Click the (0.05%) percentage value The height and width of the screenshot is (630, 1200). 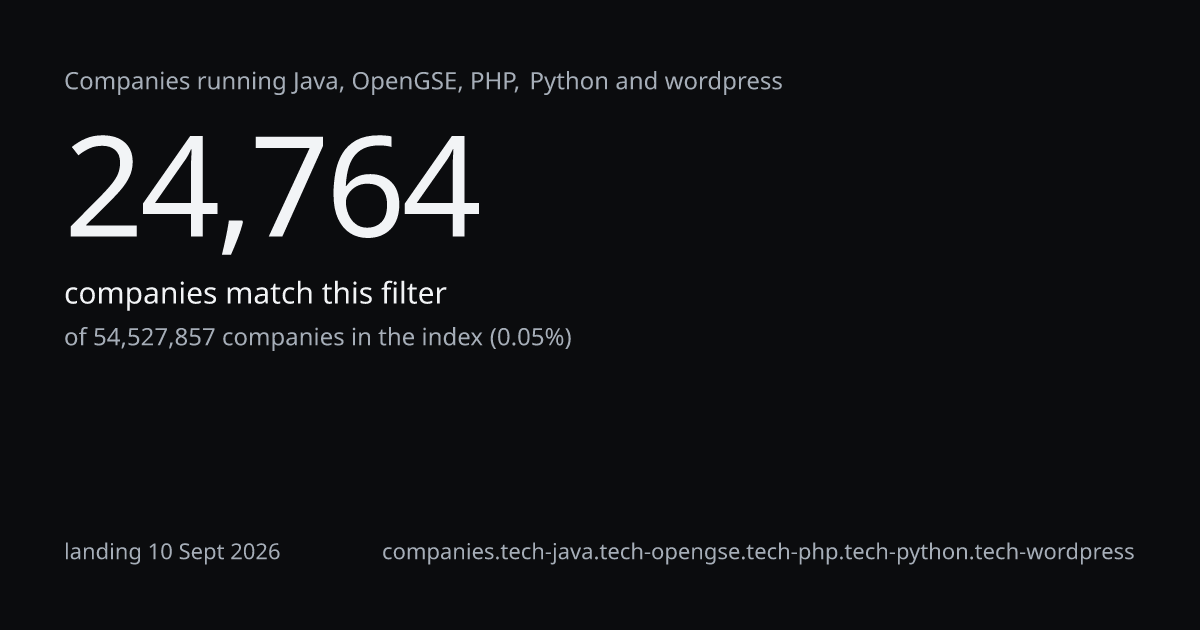coord(530,338)
